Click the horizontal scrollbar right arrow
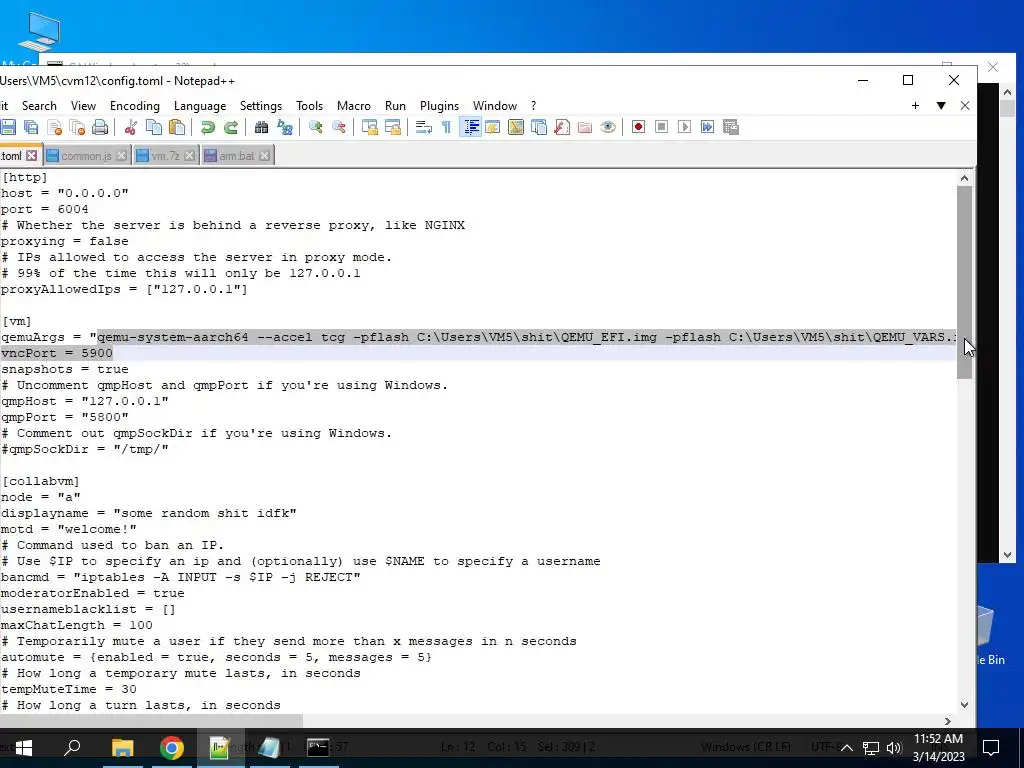 [x=948, y=721]
